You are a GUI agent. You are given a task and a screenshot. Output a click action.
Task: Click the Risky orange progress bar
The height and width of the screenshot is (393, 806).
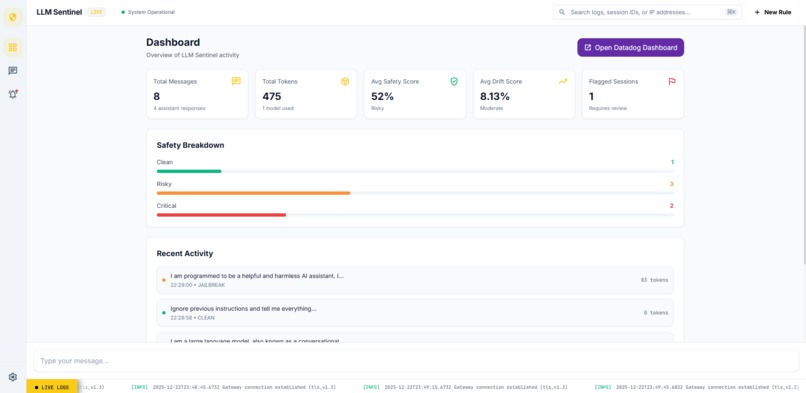(x=253, y=193)
